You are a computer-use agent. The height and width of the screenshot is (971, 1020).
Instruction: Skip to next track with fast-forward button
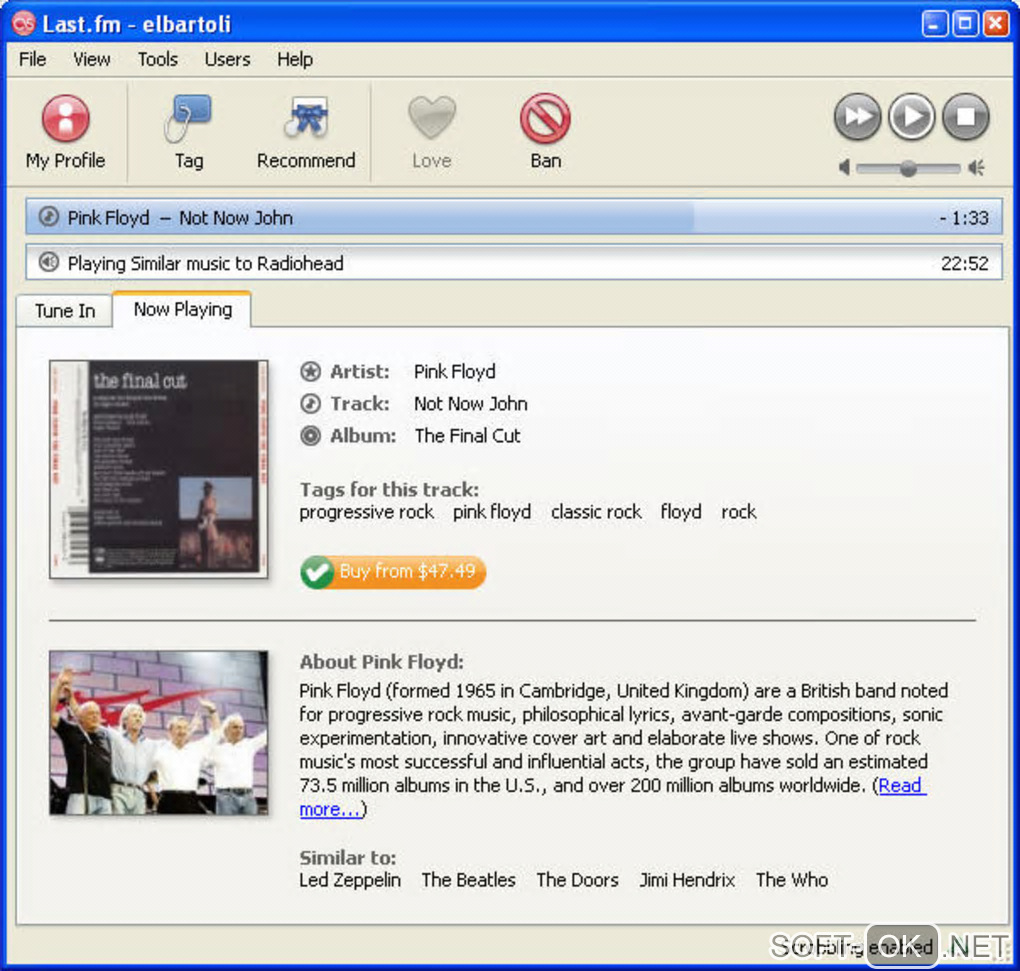[x=857, y=117]
